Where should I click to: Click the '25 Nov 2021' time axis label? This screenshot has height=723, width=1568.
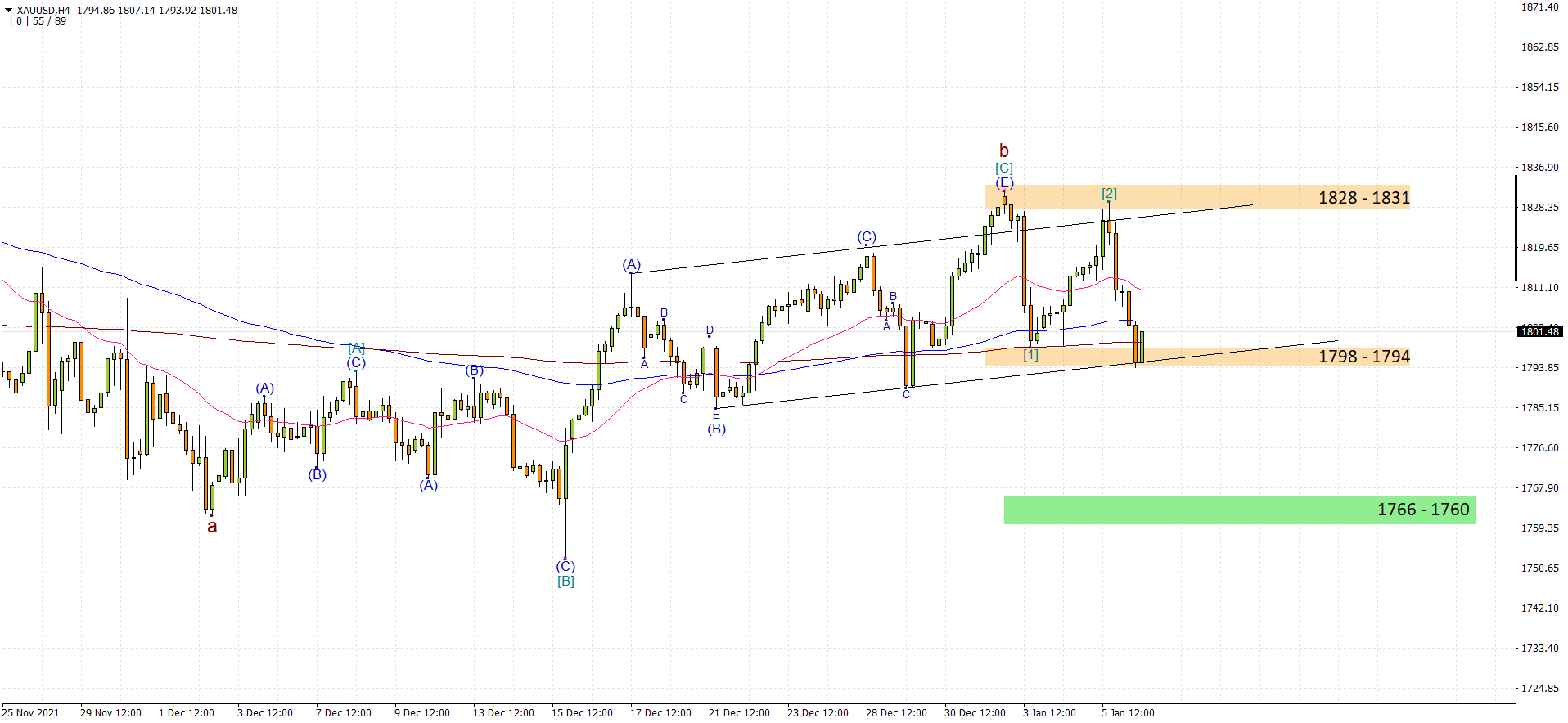31,713
